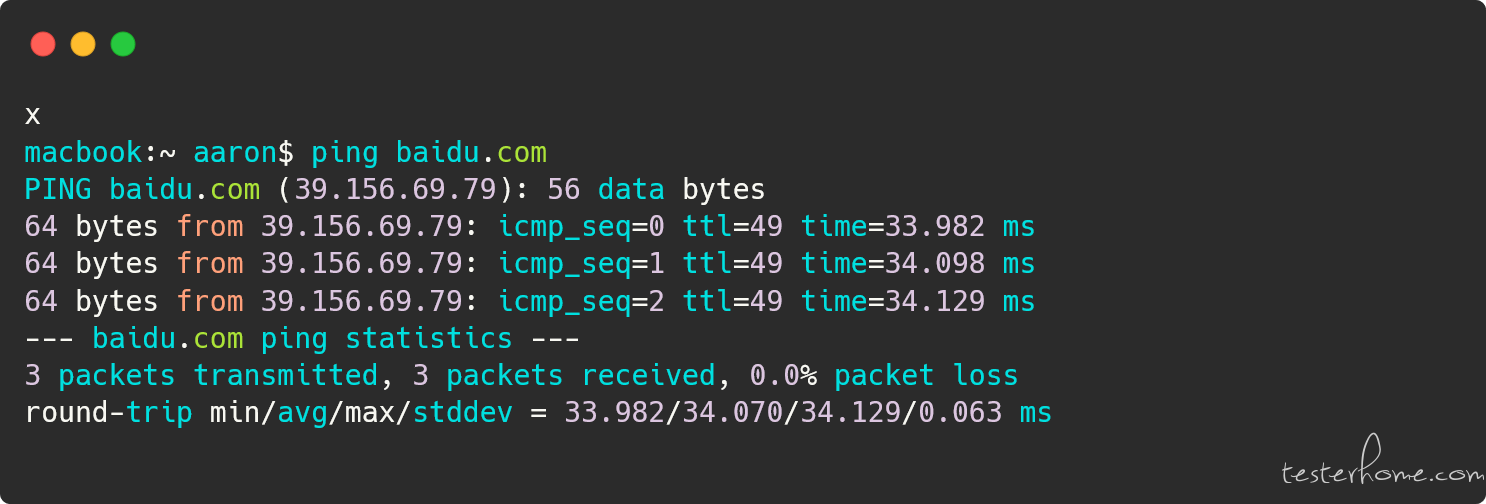The height and width of the screenshot is (504, 1486).
Task: Click 'time=33.982 ms' value
Action: 918,228
